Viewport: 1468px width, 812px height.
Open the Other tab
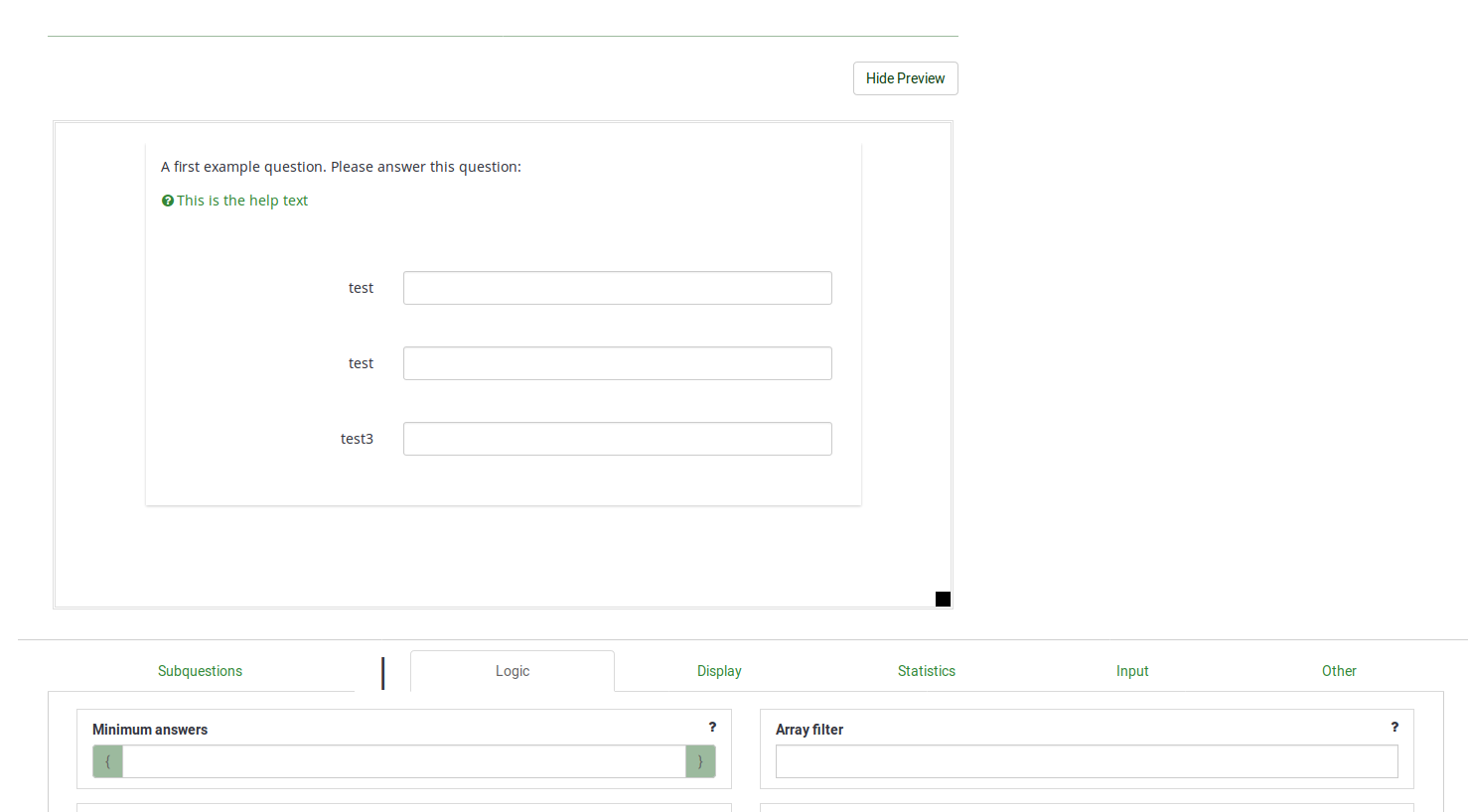(x=1339, y=671)
